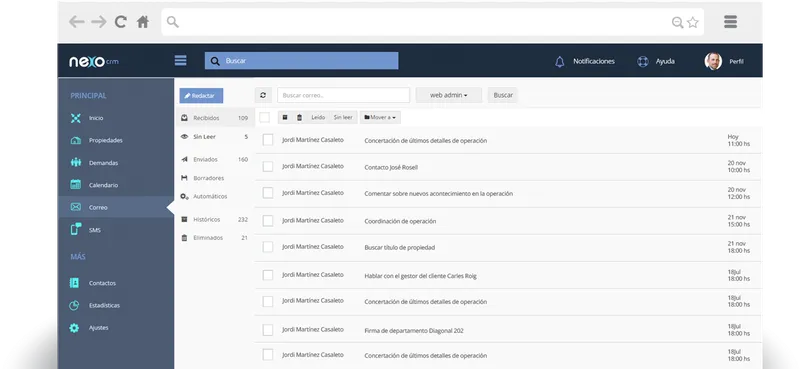
Task: Open the Enviados folder
Action: pos(215,159)
